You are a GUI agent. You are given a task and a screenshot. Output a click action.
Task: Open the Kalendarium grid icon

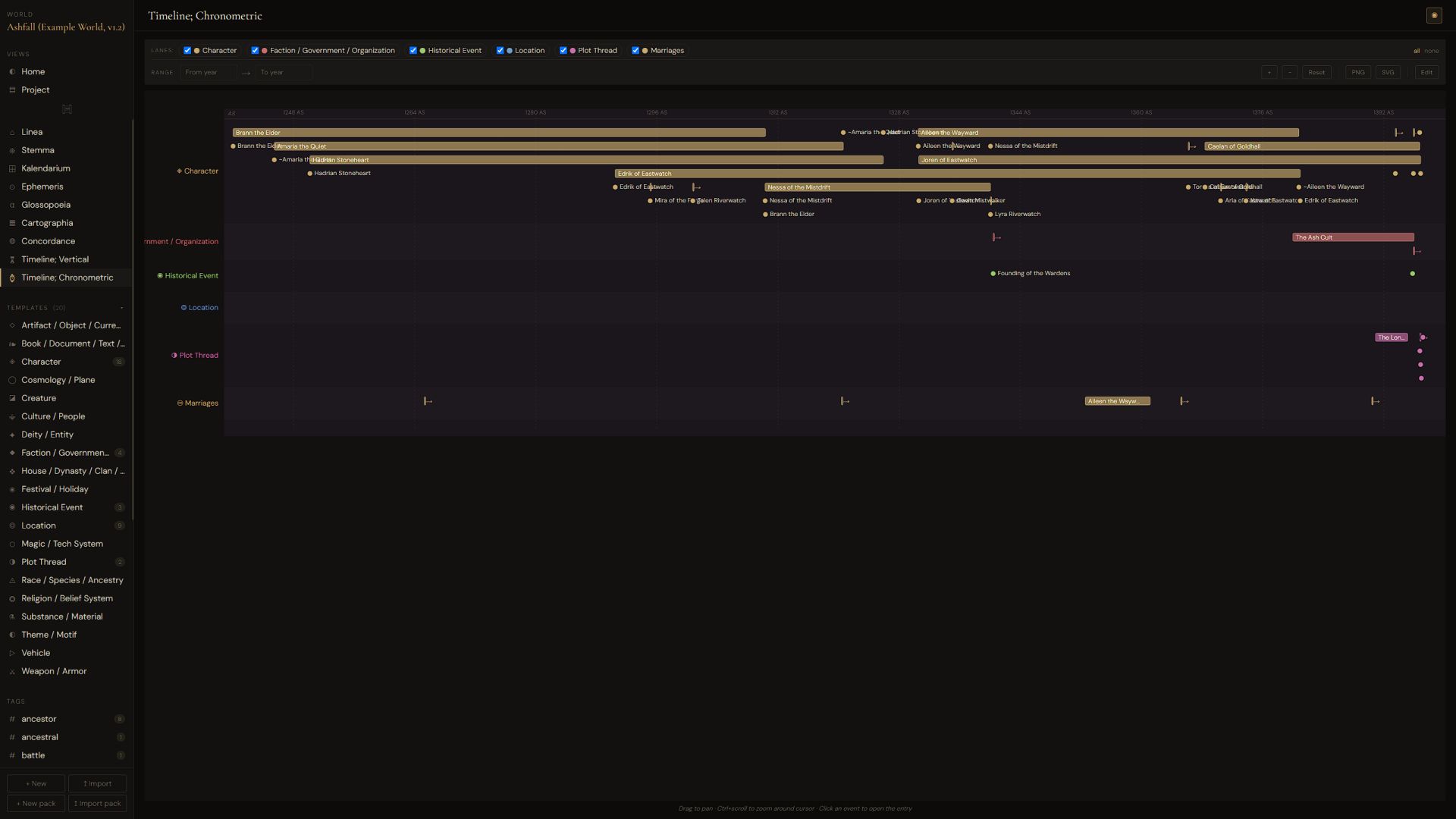[x=12, y=169]
